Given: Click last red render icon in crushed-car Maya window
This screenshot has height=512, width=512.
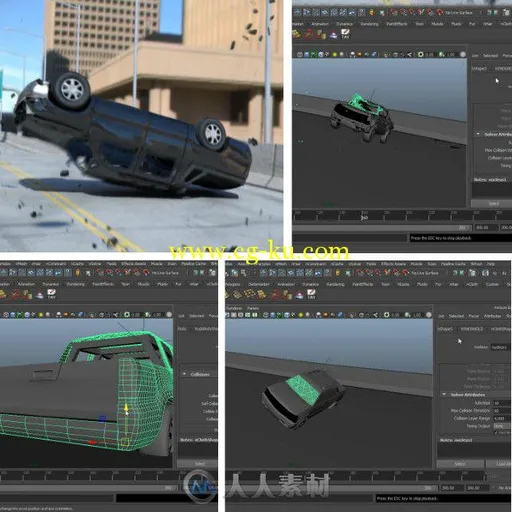Looking at the screenshot, I should [x=440, y=12].
